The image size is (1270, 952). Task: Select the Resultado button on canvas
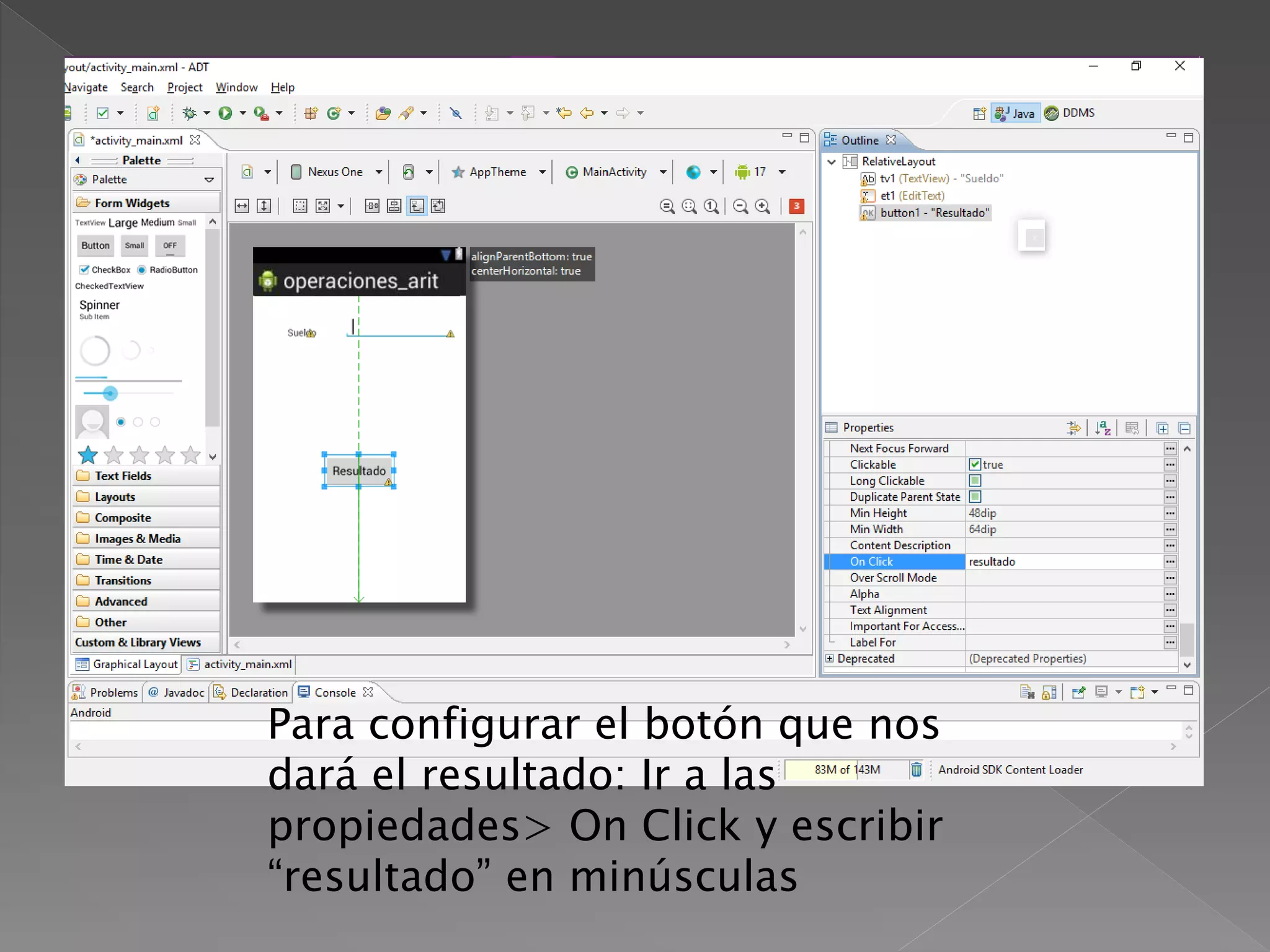359,471
